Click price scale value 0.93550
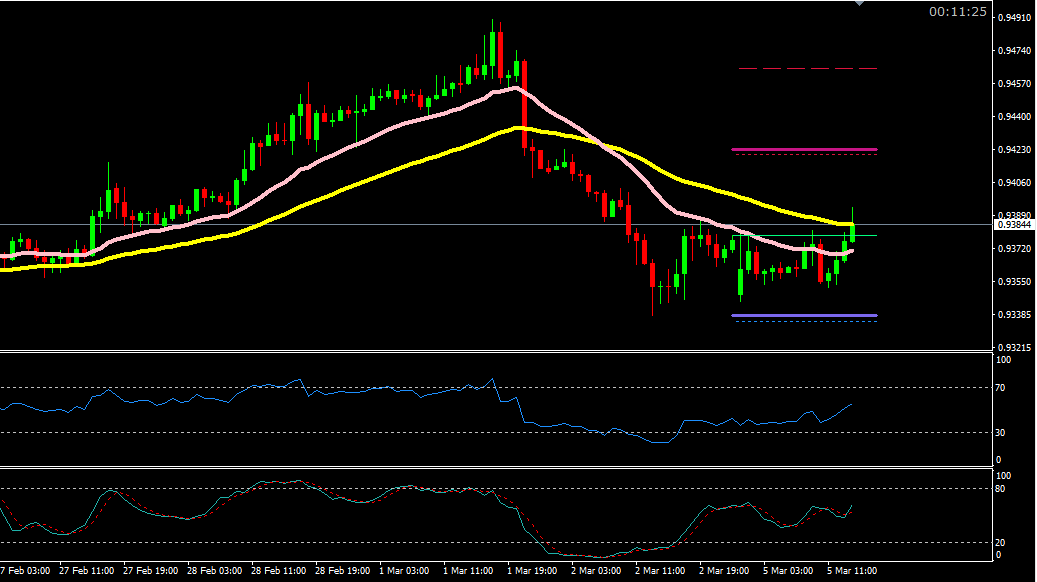Screen dimensions: 1037x582 pyautogui.click(x=1015, y=281)
